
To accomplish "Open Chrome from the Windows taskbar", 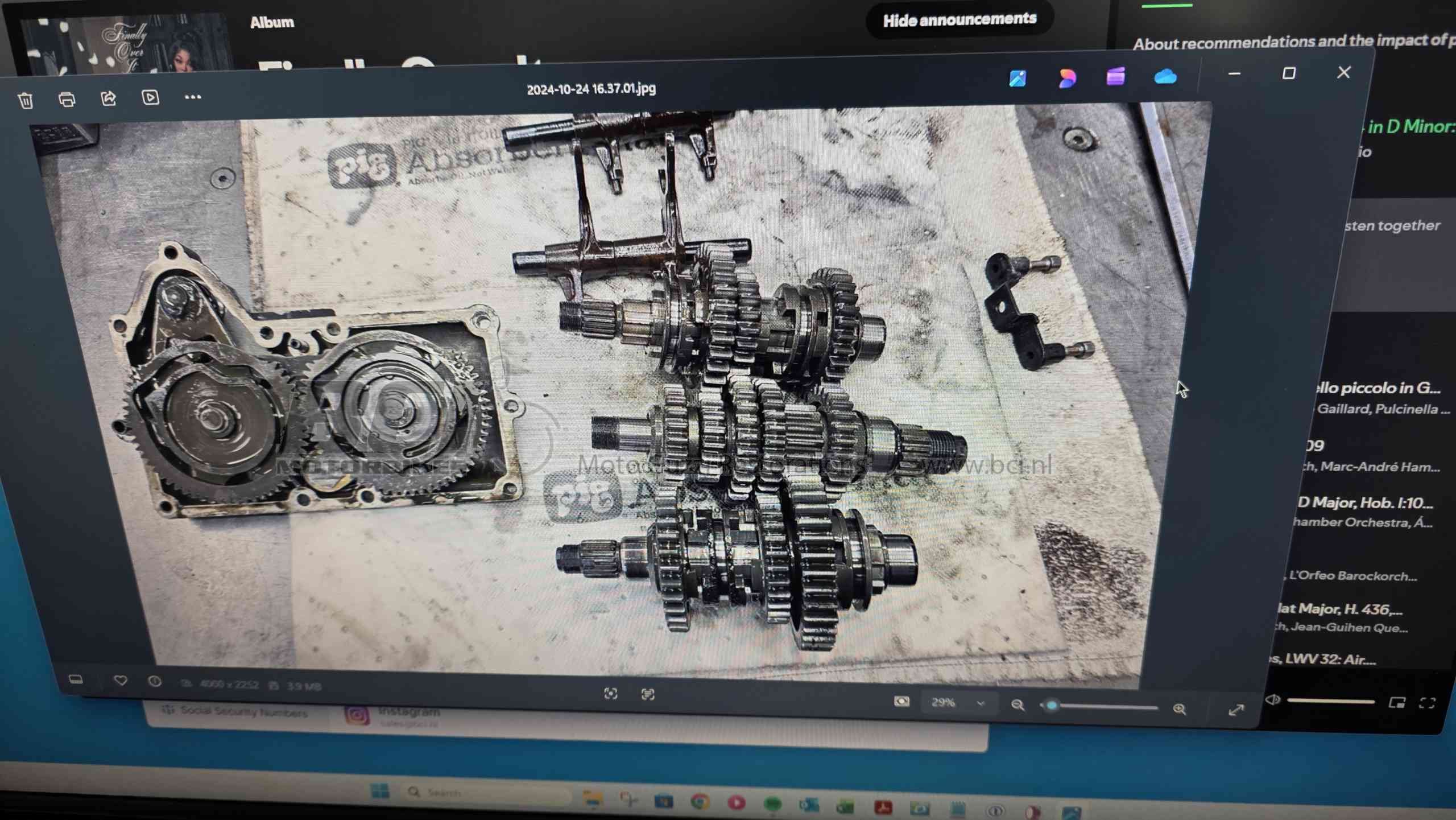I will coord(700,801).
